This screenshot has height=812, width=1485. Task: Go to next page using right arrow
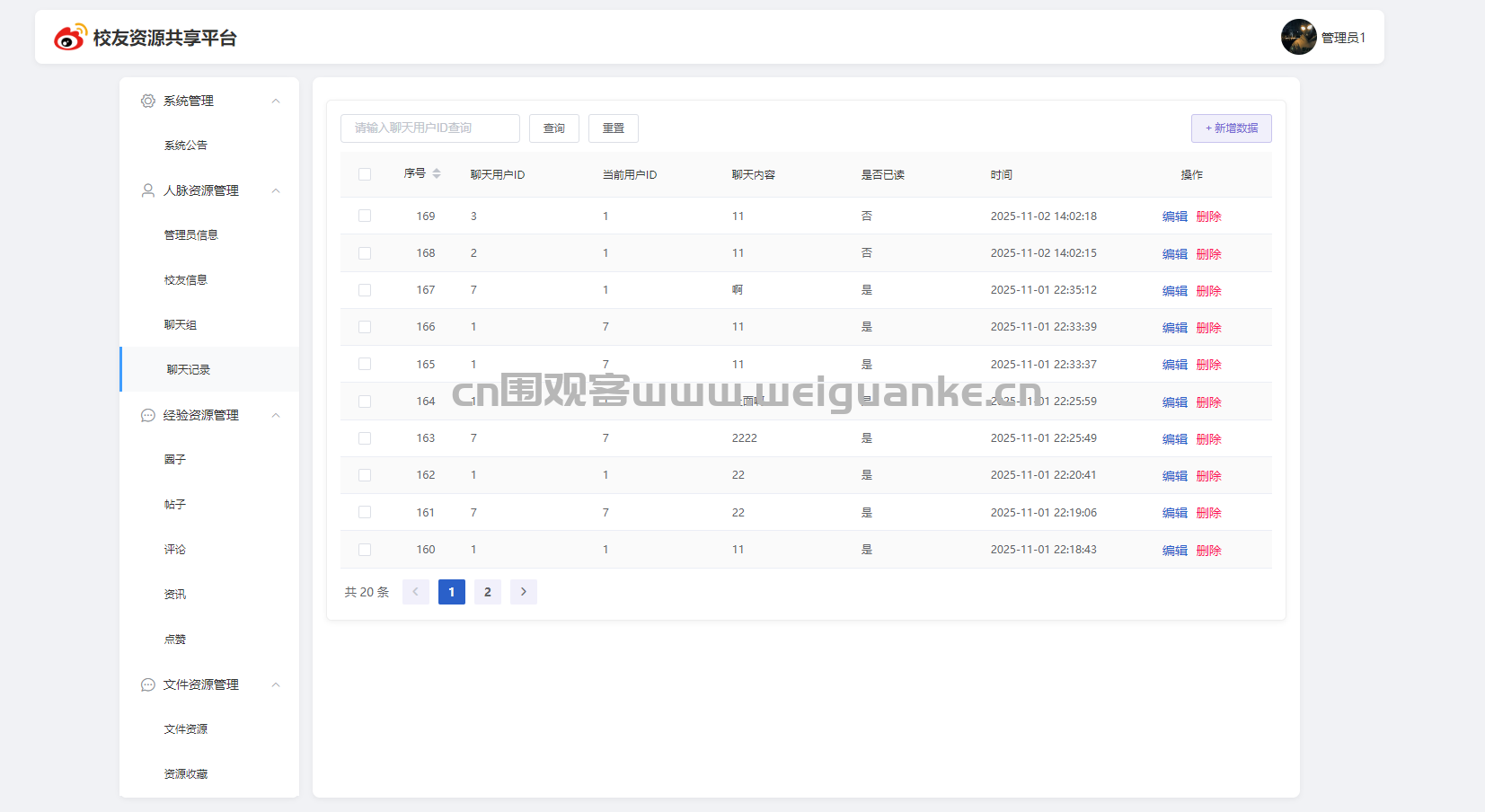(x=524, y=592)
